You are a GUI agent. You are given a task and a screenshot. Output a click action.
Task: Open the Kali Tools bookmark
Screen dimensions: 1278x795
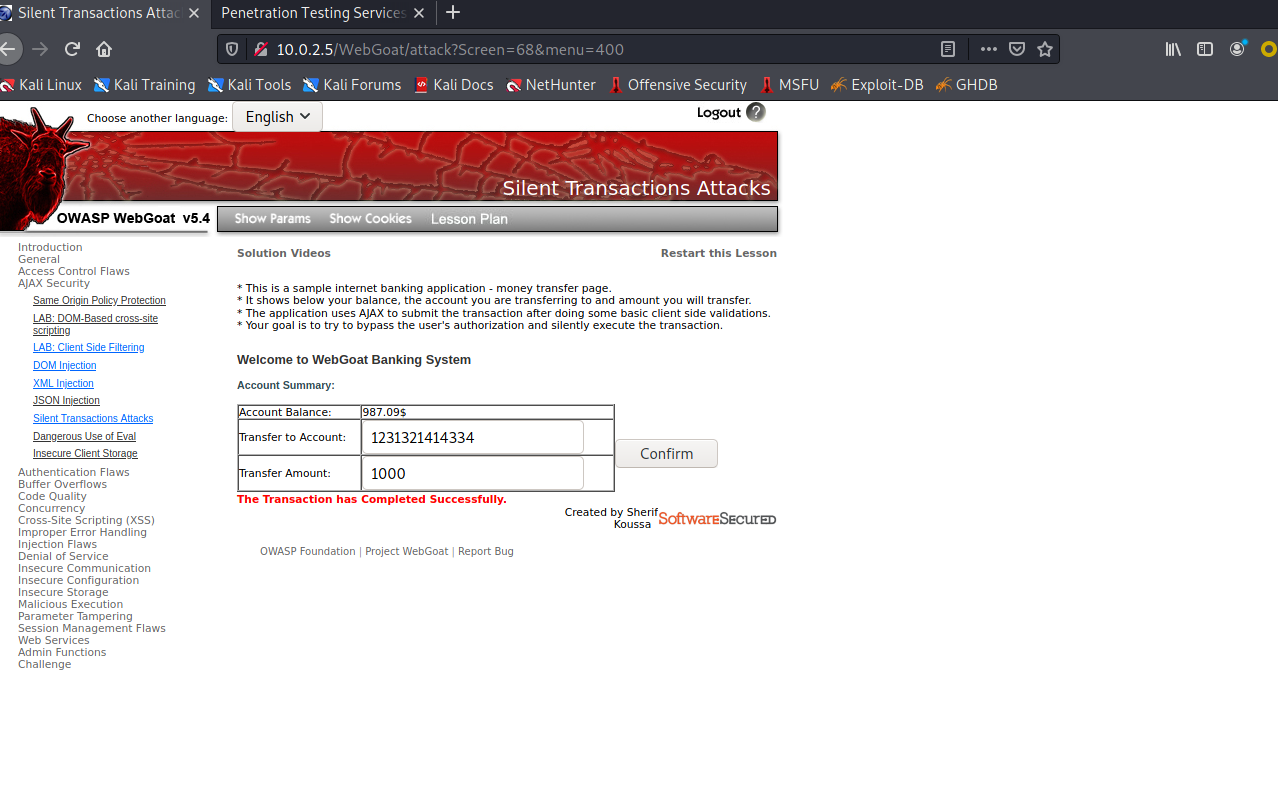point(249,85)
